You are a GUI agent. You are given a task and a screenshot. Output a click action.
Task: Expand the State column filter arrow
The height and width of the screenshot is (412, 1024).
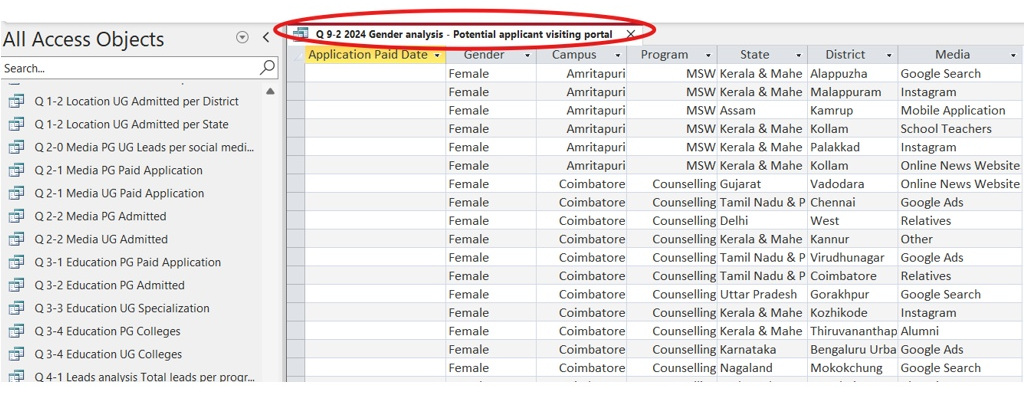pos(798,56)
